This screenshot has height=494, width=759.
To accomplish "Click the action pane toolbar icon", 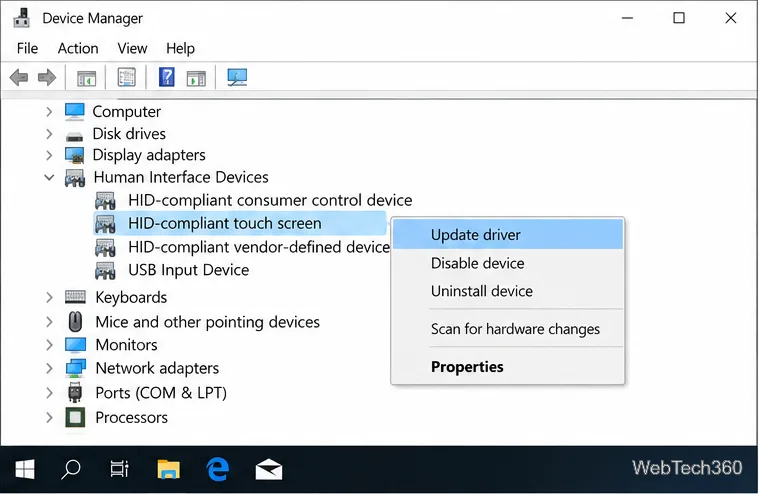I will (x=196, y=78).
